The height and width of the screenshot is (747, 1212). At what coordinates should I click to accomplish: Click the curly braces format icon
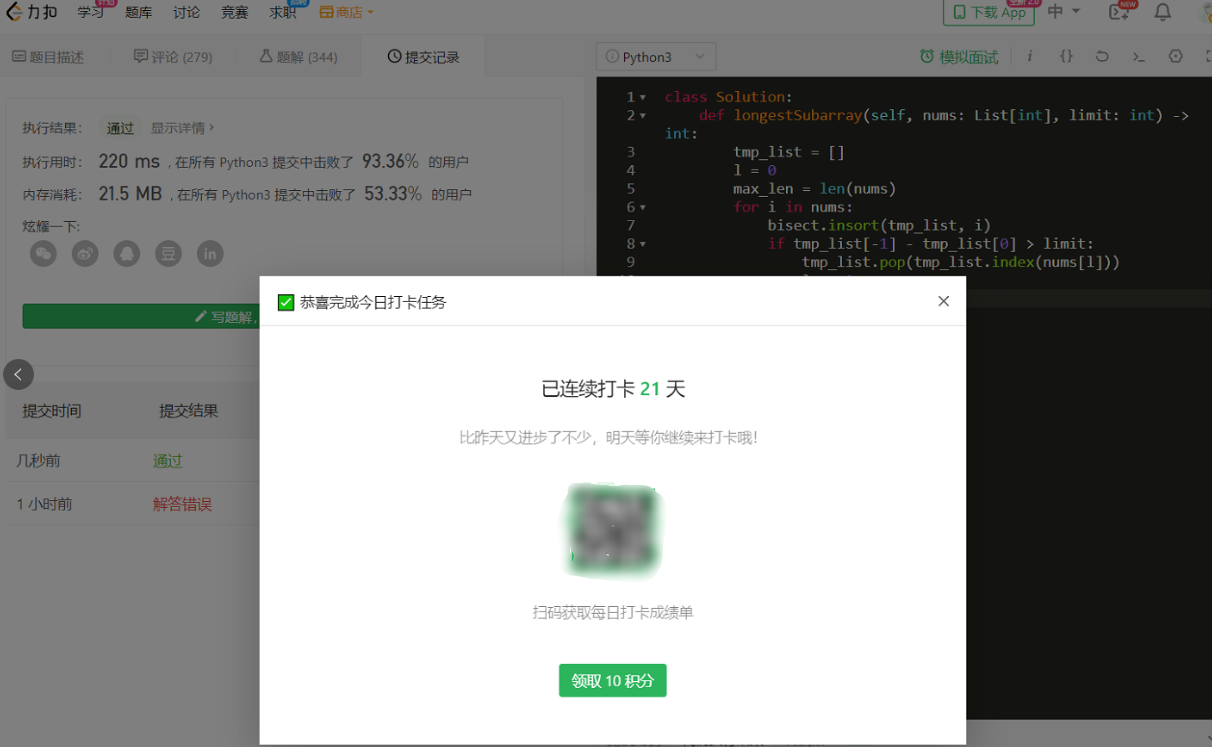1066,57
